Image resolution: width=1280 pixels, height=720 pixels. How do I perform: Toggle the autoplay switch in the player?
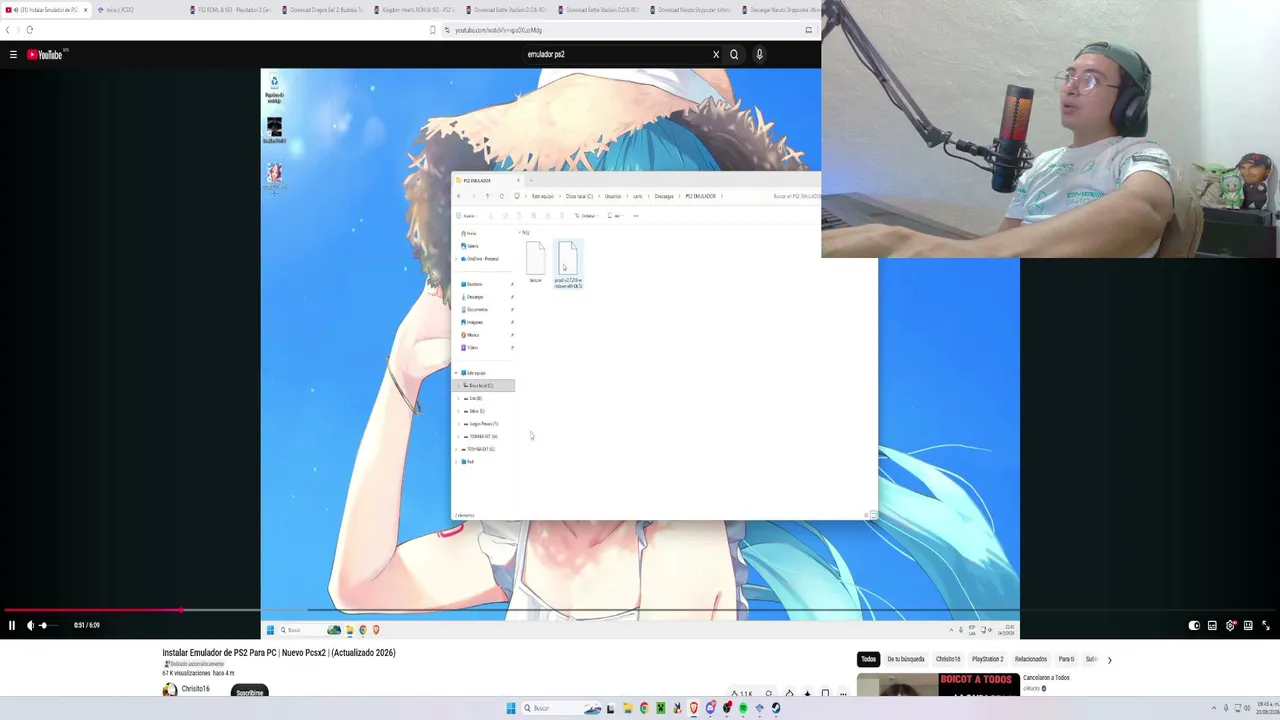pos(1194,625)
